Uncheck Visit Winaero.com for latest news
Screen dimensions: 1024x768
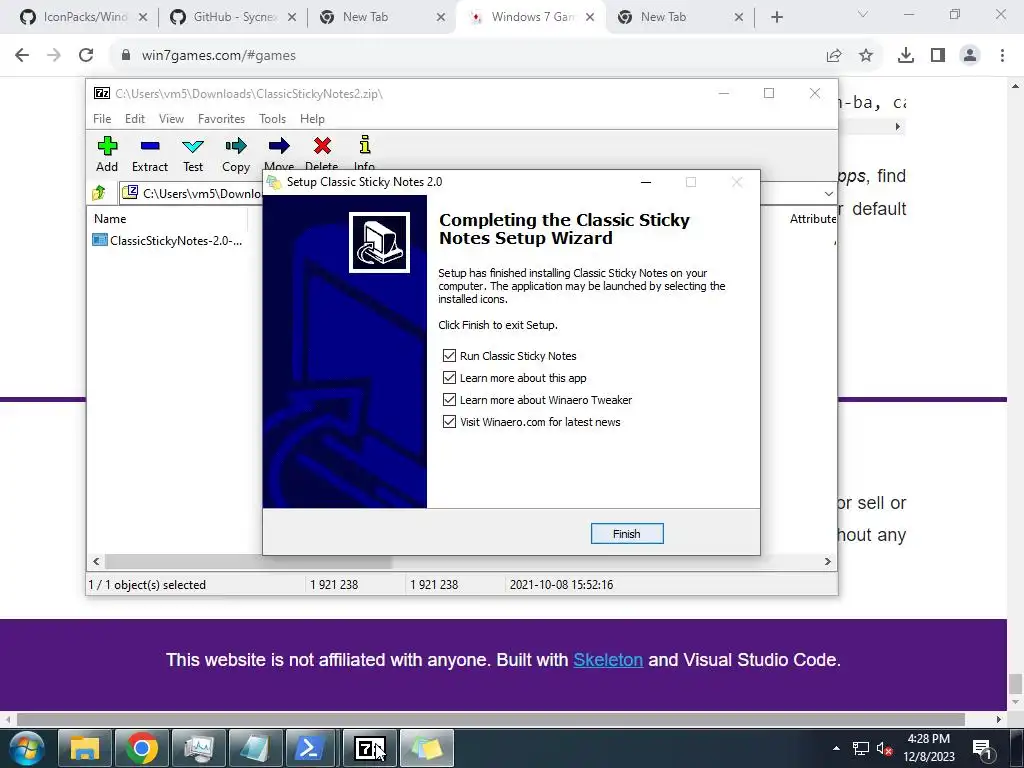click(449, 422)
